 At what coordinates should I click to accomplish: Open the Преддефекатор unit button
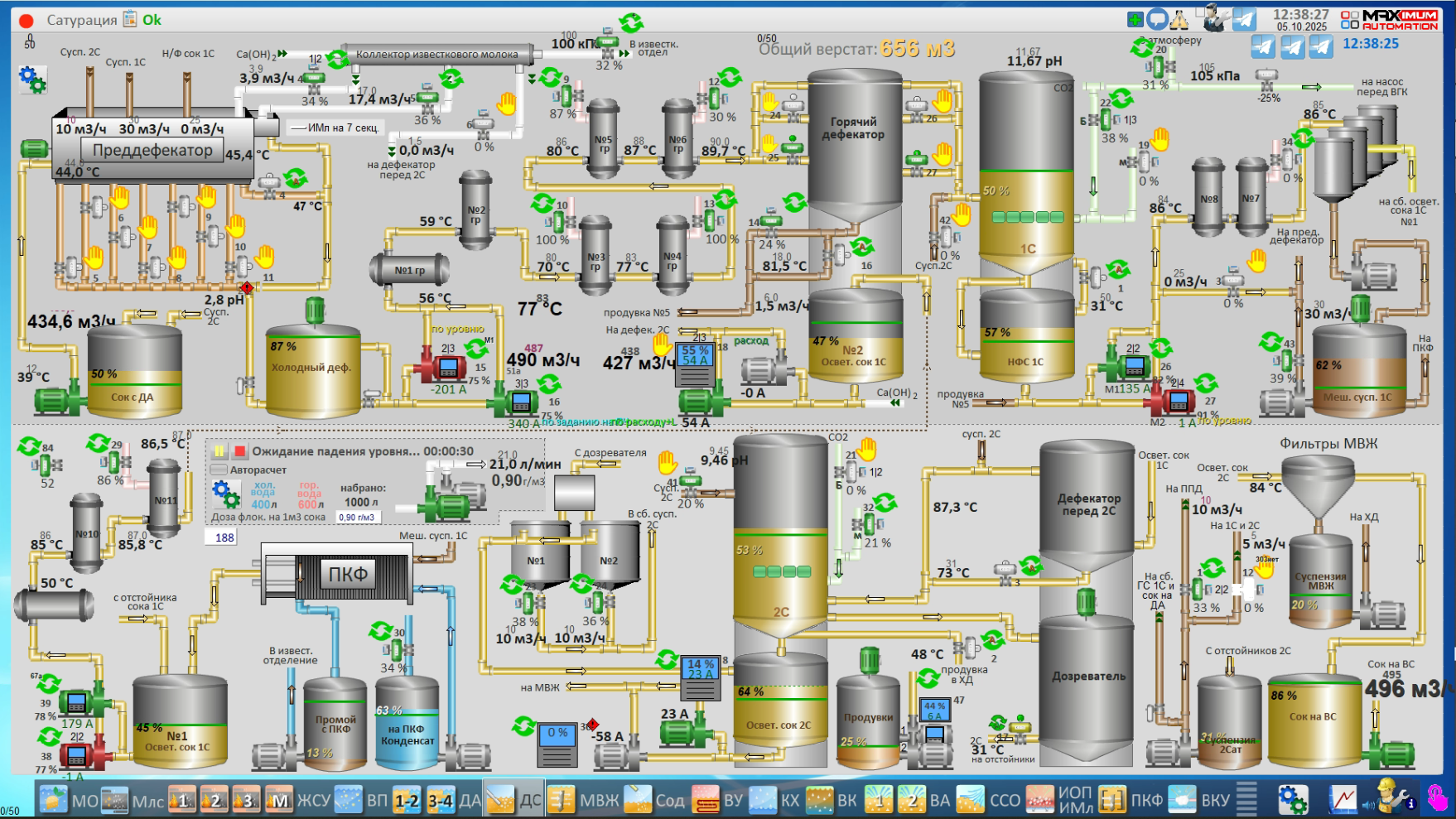pos(152,150)
